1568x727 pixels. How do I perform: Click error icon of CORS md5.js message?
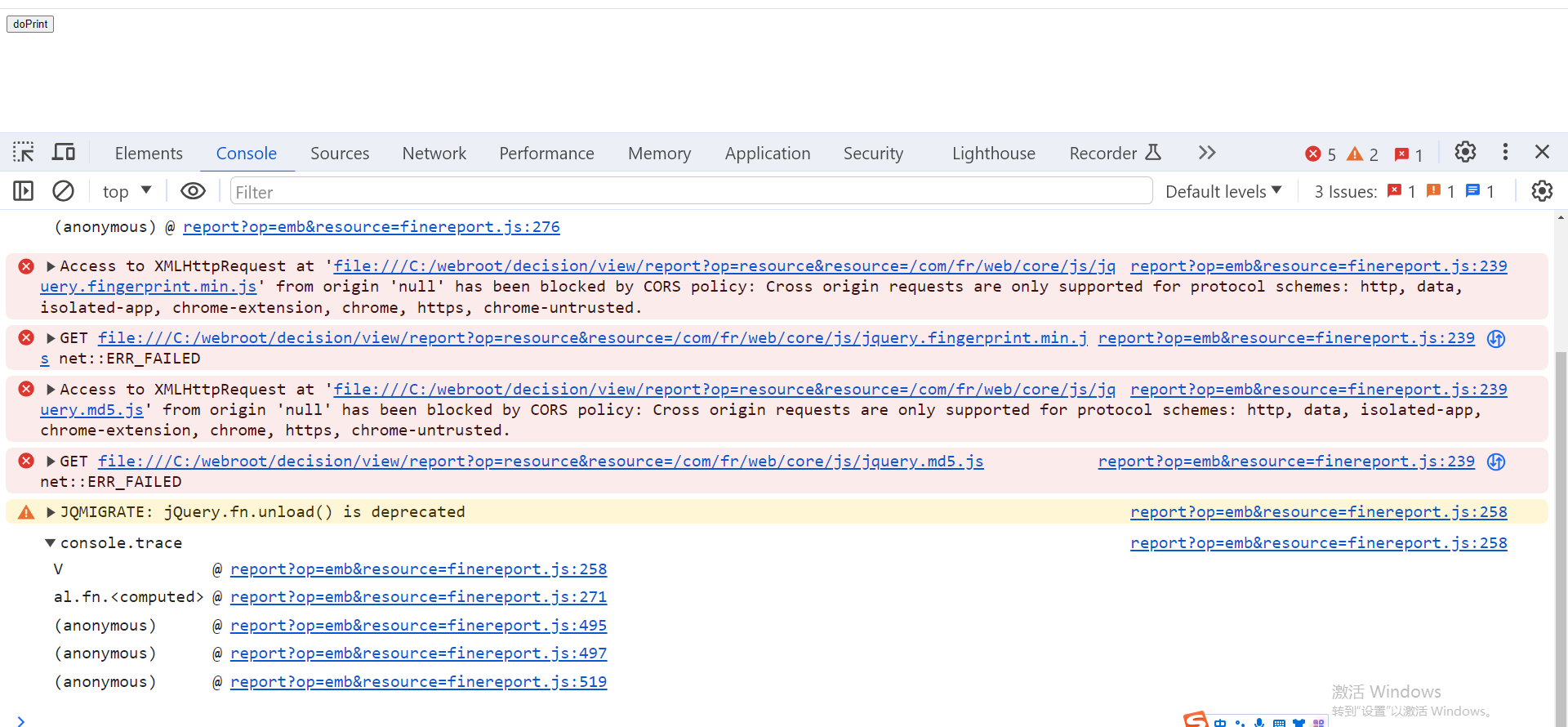(x=26, y=389)
